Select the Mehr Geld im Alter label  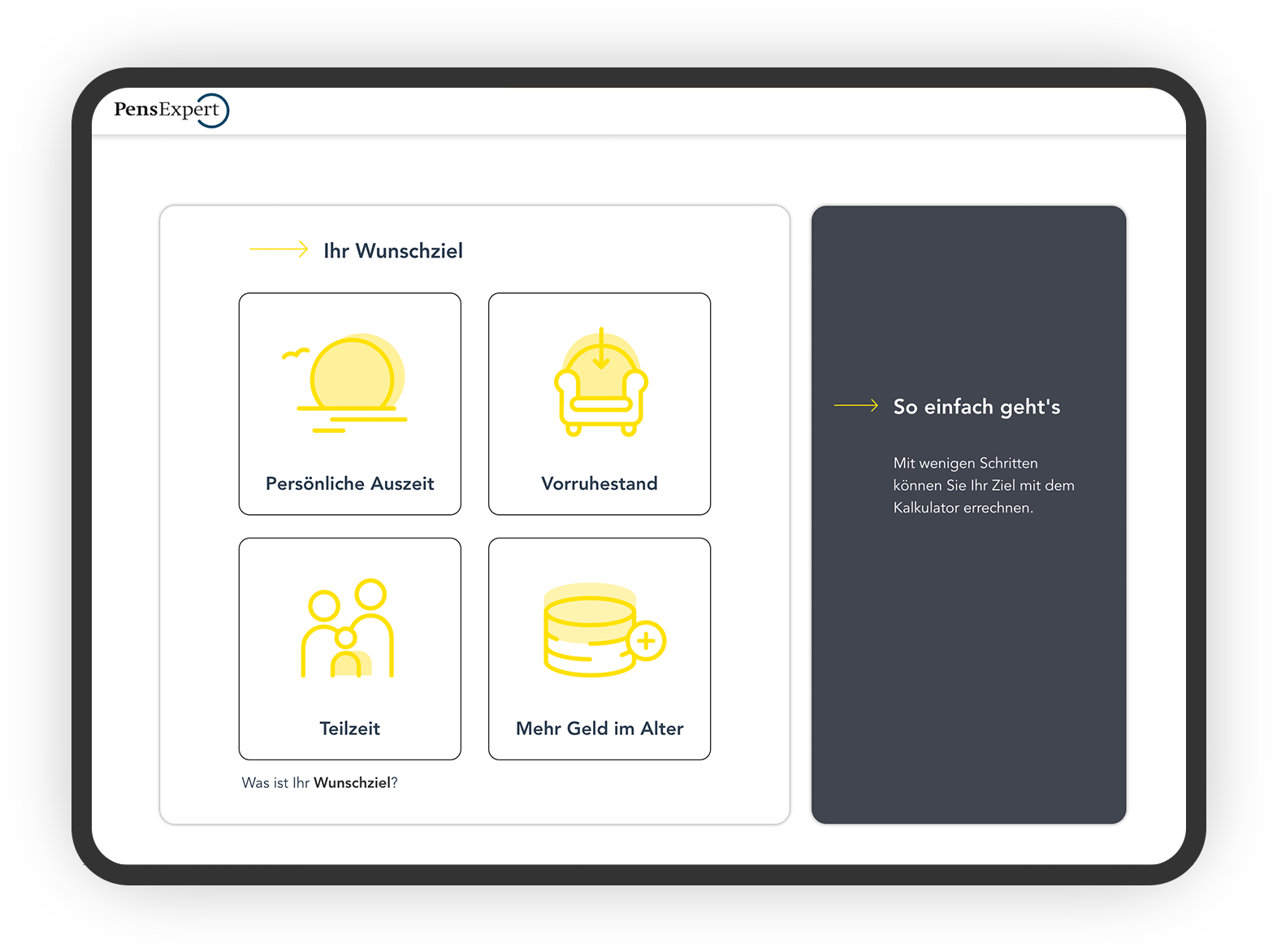(600, 729)
